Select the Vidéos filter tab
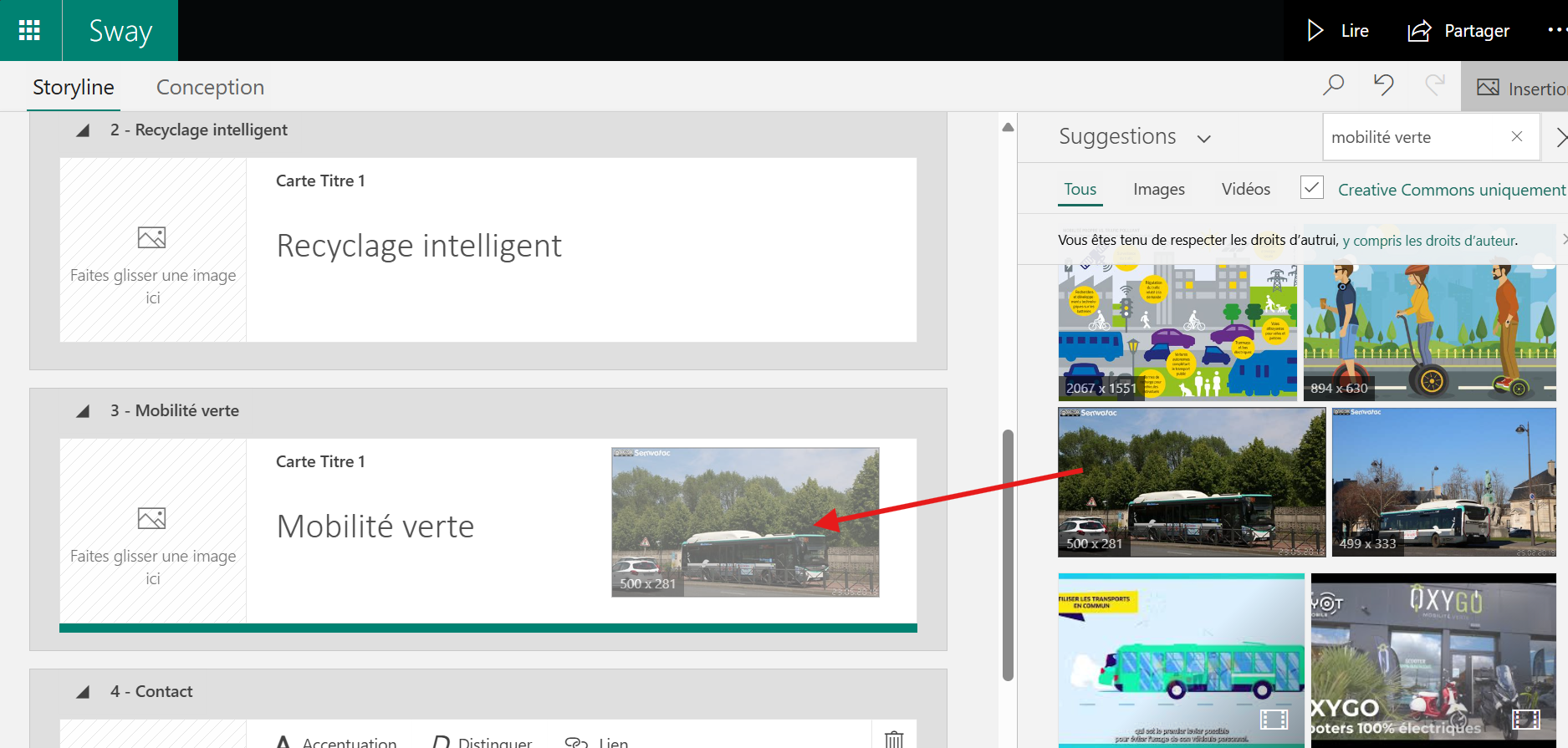 [x=1245, y=189]
